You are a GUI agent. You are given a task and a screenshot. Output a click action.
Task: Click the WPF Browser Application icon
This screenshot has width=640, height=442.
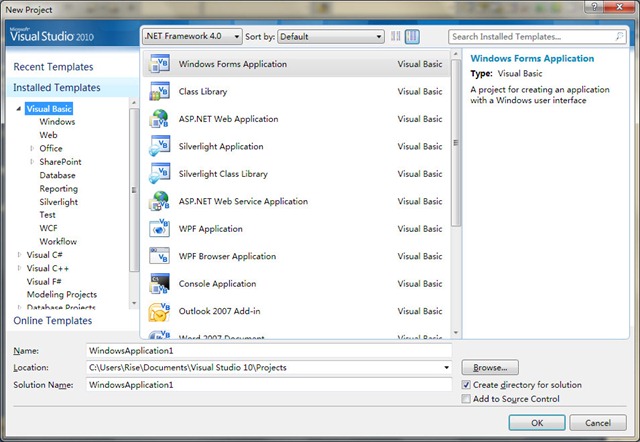(159, 256)
